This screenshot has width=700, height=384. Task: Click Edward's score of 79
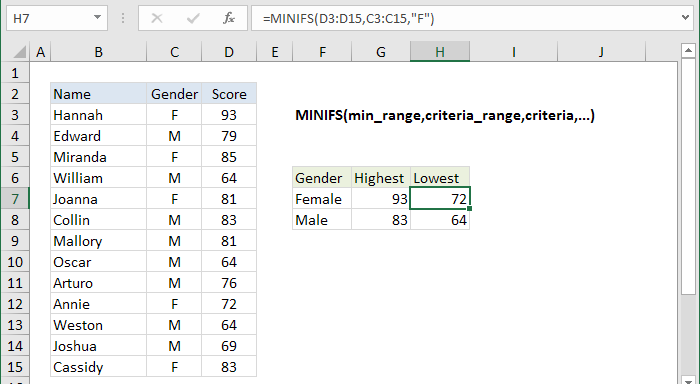pos(229,136)
